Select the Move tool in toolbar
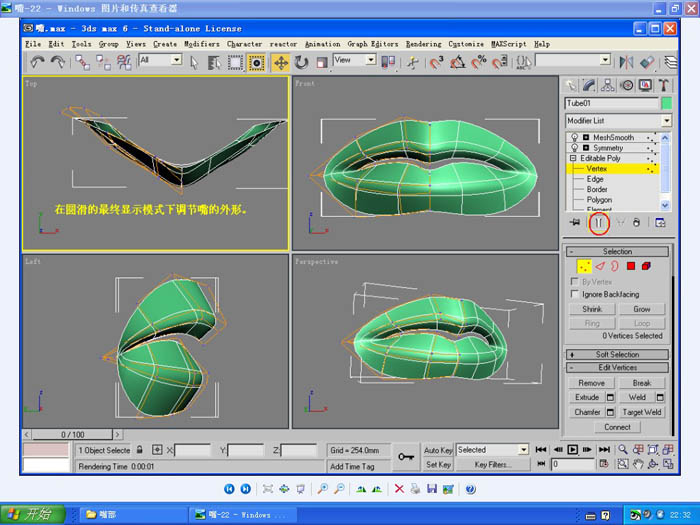Image resolution: width=700 pixels, height=525 pixels. click(281, 62)
